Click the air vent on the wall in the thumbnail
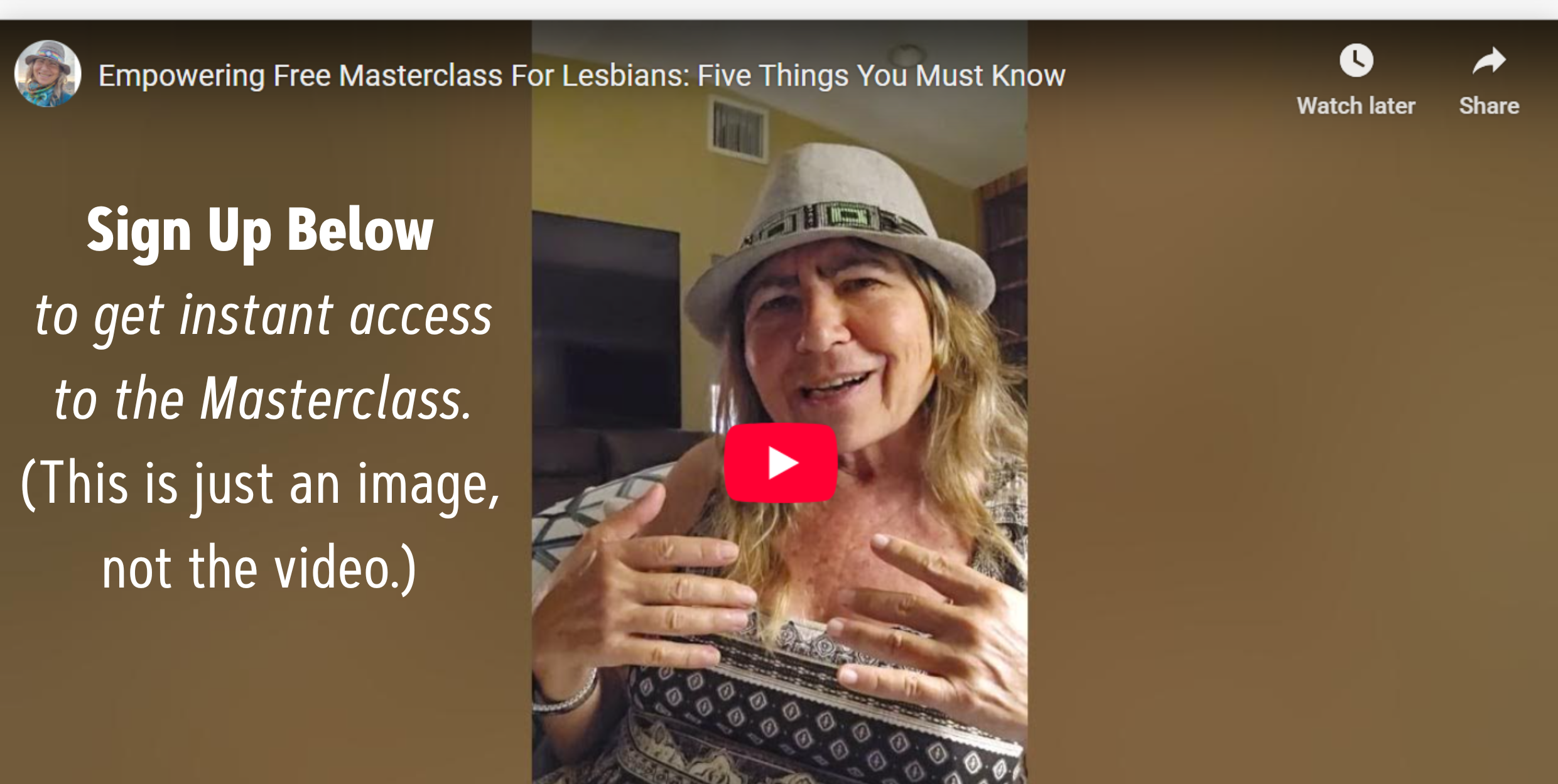This screenshot has height=784, width=1558. pos(738,129)
